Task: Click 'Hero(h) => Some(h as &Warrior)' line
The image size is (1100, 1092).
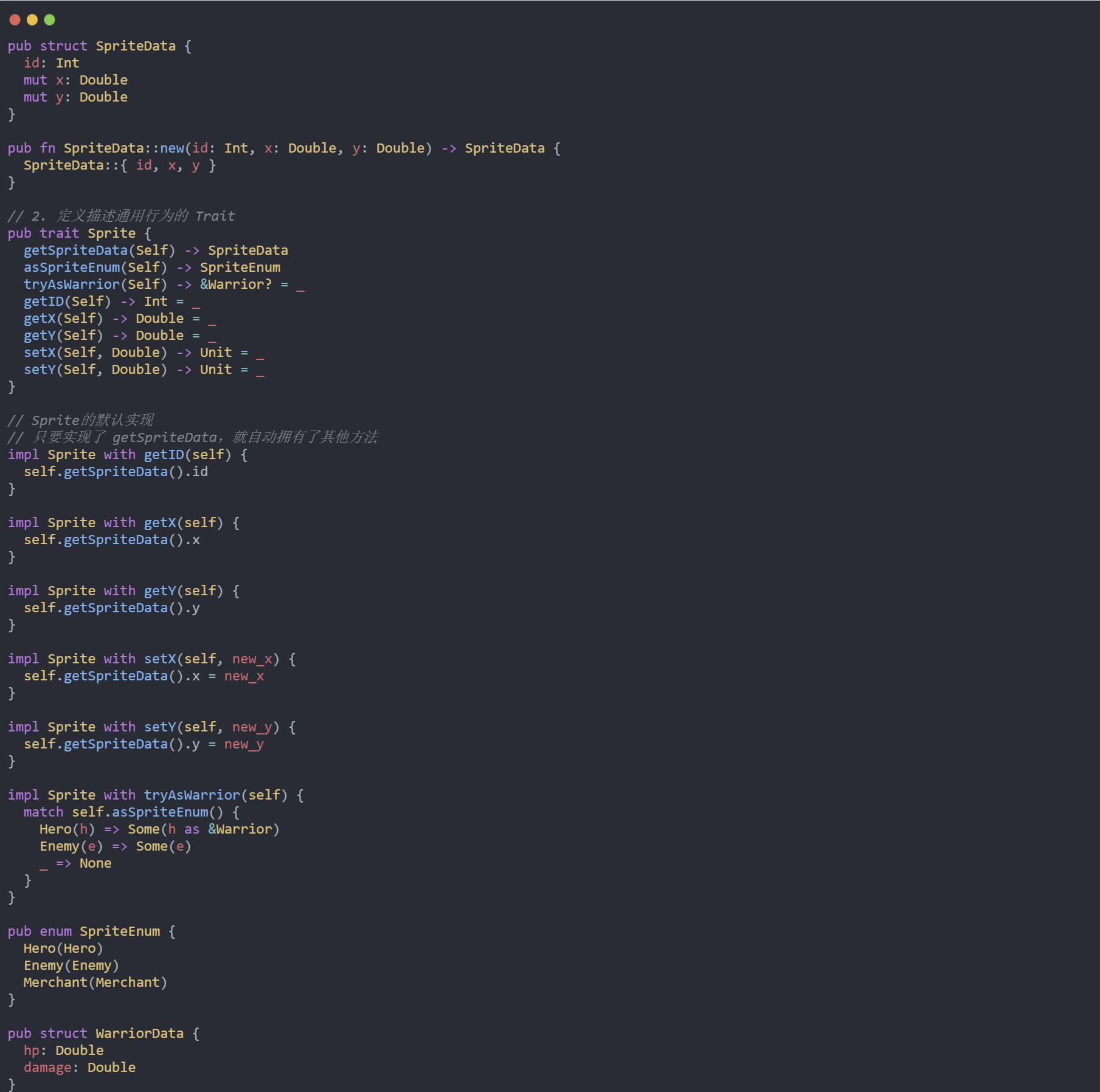Action: click(x=160, y=829)
